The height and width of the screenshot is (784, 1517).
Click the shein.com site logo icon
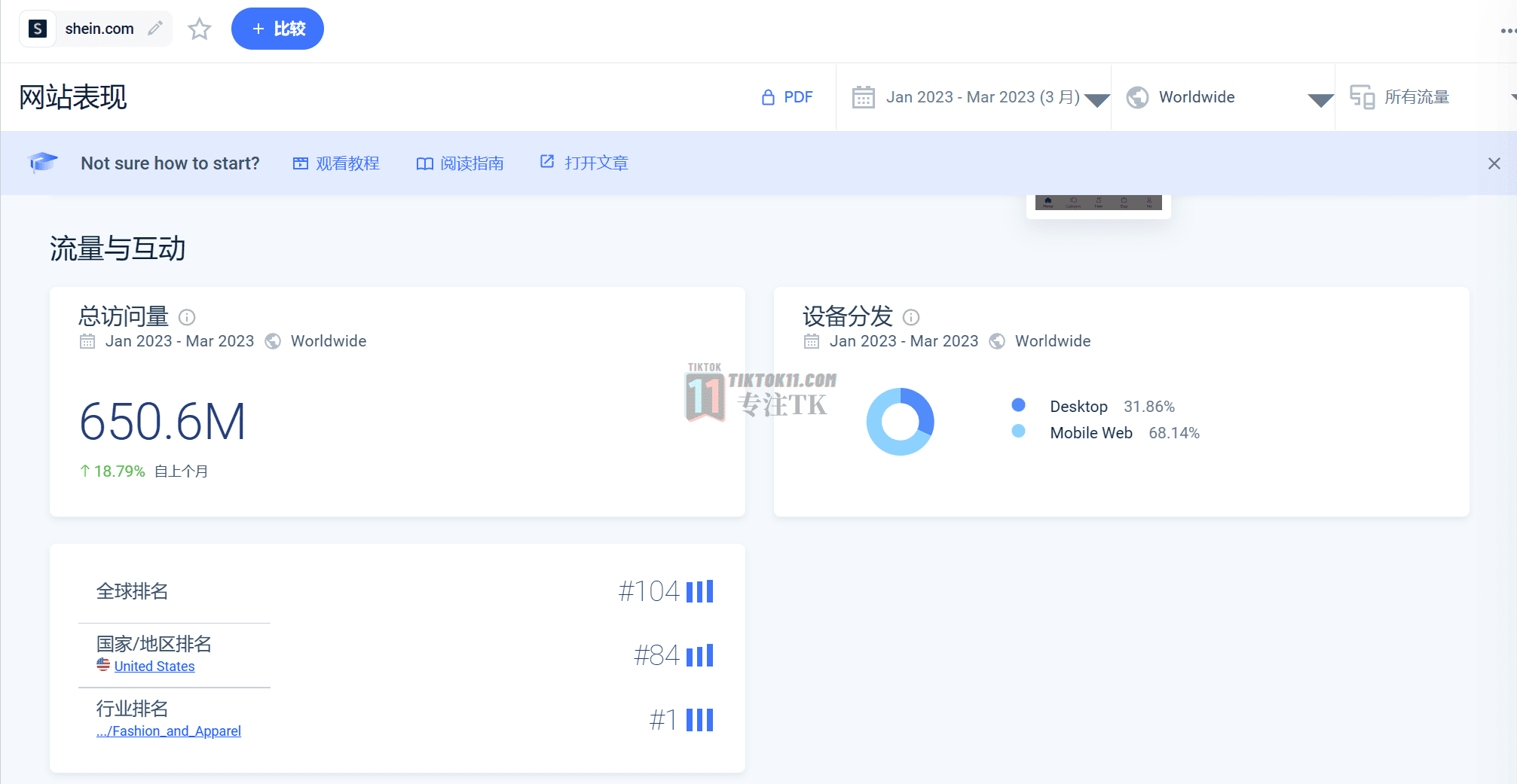[x=38, y=29]
